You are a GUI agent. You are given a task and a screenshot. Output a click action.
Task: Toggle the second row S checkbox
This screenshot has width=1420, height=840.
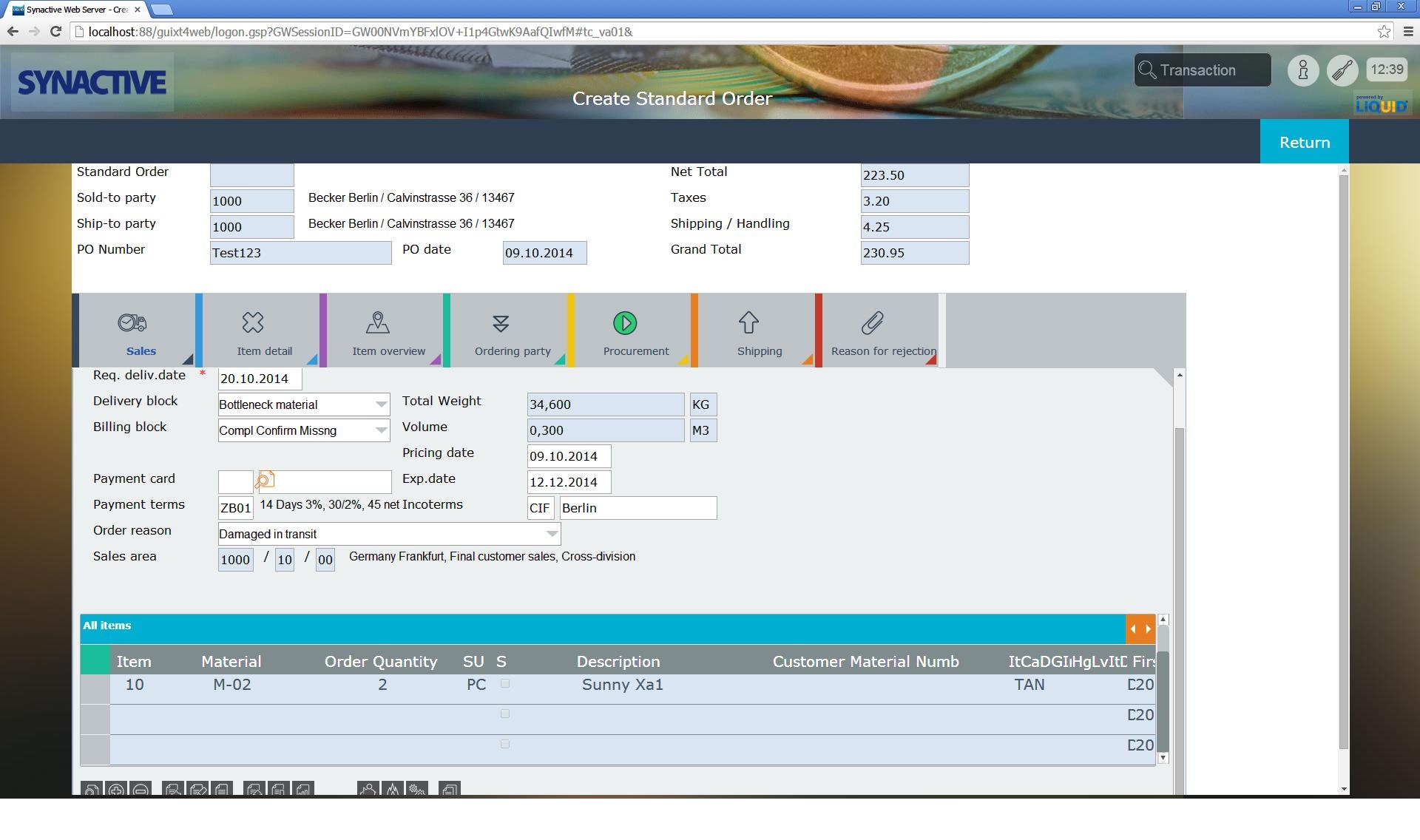(506, 714)
